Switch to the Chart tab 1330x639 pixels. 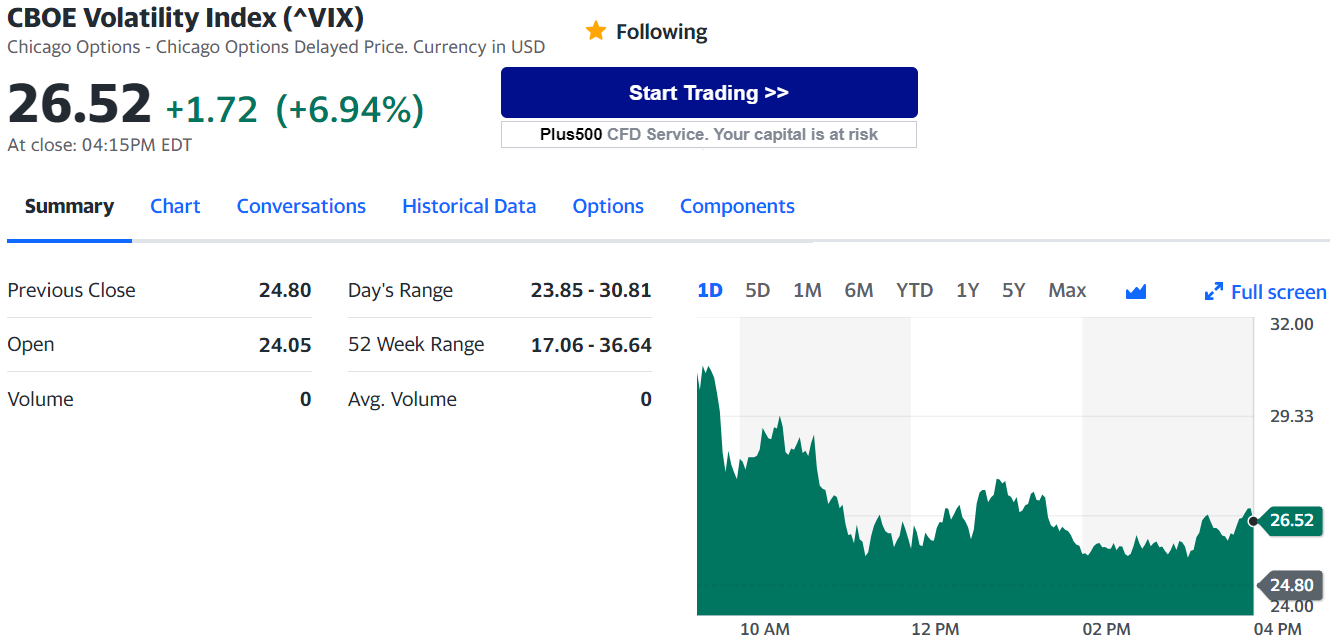(x=175, y=206)
